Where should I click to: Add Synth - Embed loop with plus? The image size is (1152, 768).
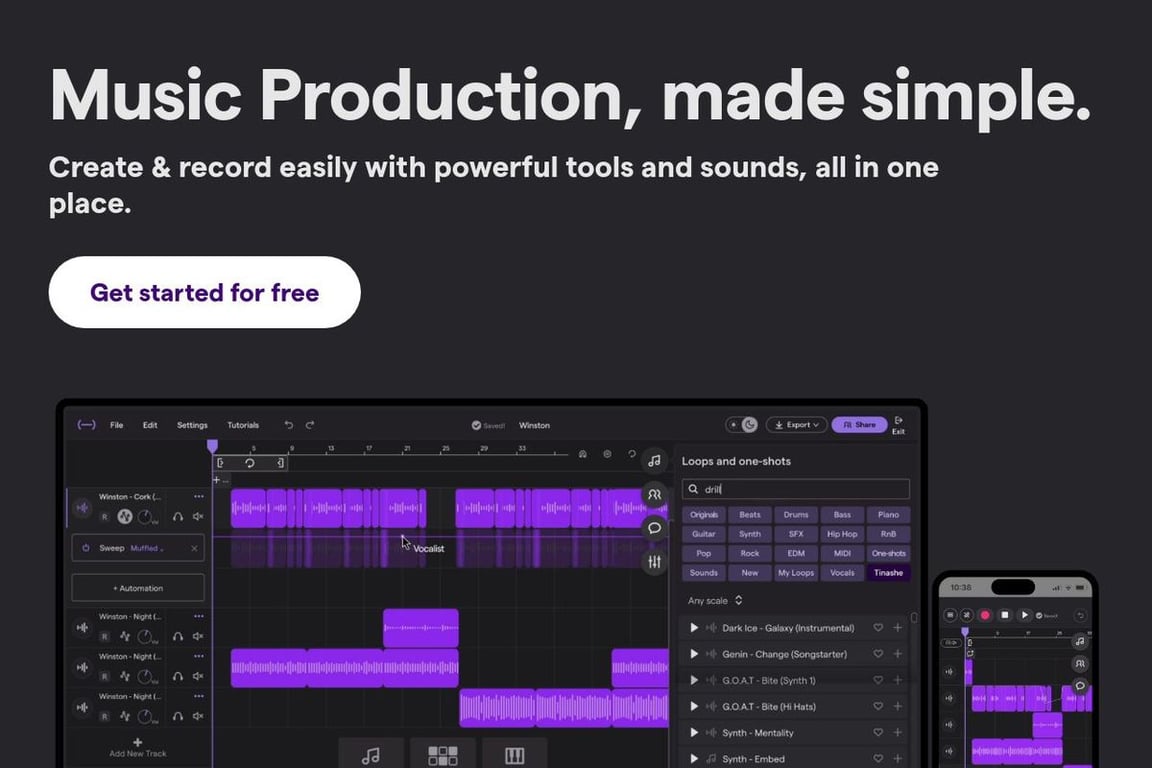[898, 758]
